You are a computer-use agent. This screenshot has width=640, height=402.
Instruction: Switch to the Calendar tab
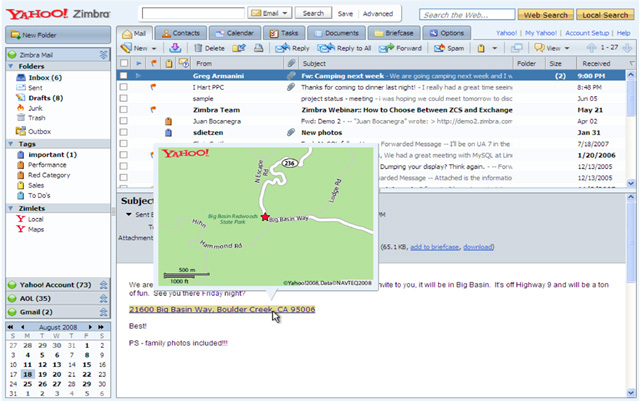[x=234, y=33]
